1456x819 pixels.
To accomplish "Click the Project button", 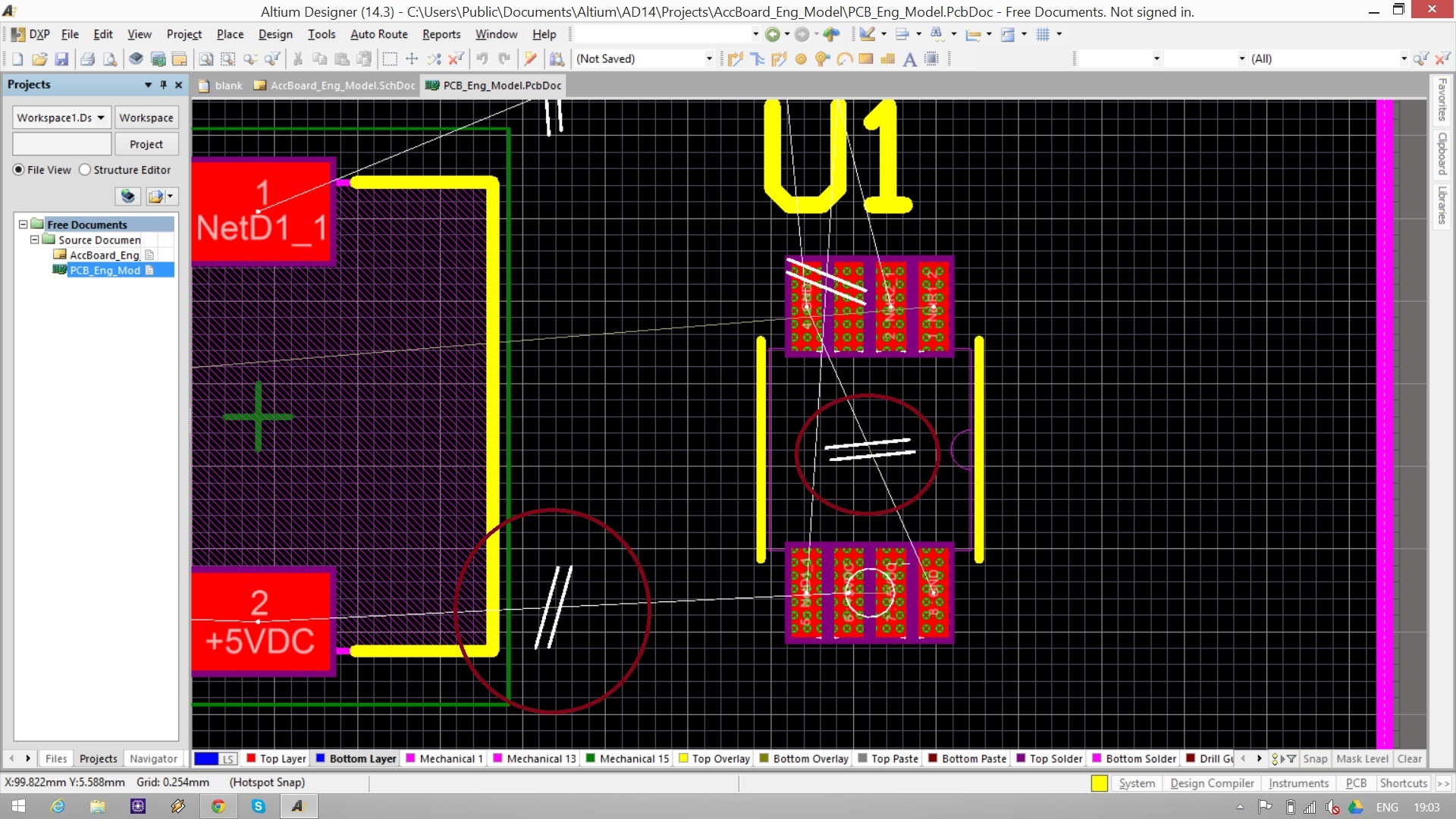I will (x=146, y=144).
